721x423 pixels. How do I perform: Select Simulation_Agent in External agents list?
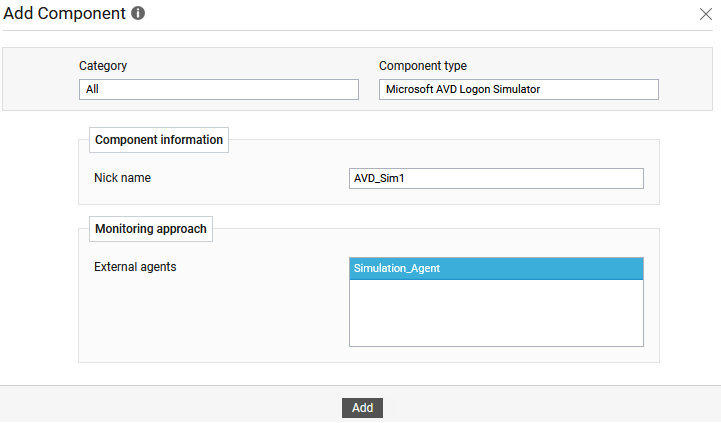pos(496,269)
